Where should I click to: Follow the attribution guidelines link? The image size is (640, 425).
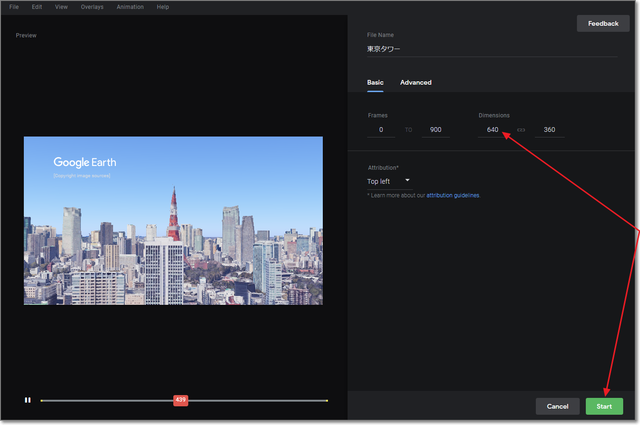tap(453, 196)
